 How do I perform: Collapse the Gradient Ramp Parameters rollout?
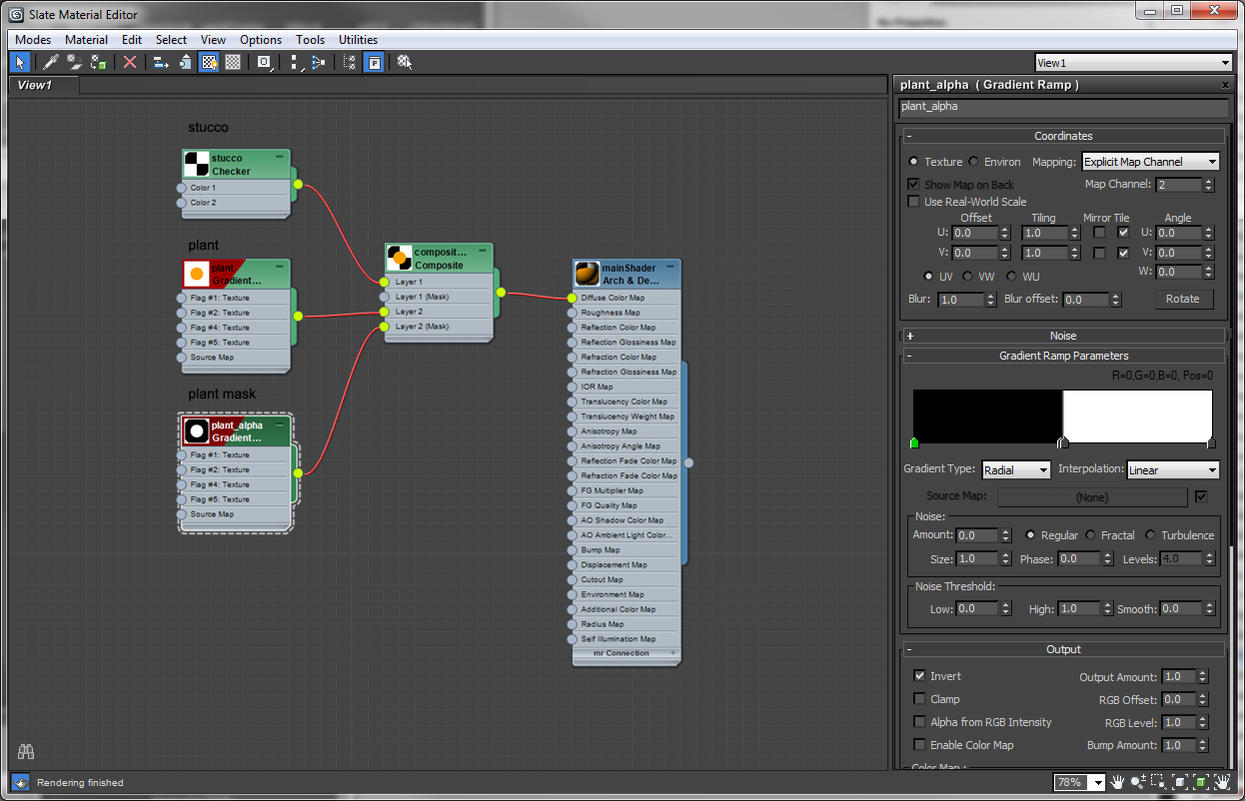point(910,356)
